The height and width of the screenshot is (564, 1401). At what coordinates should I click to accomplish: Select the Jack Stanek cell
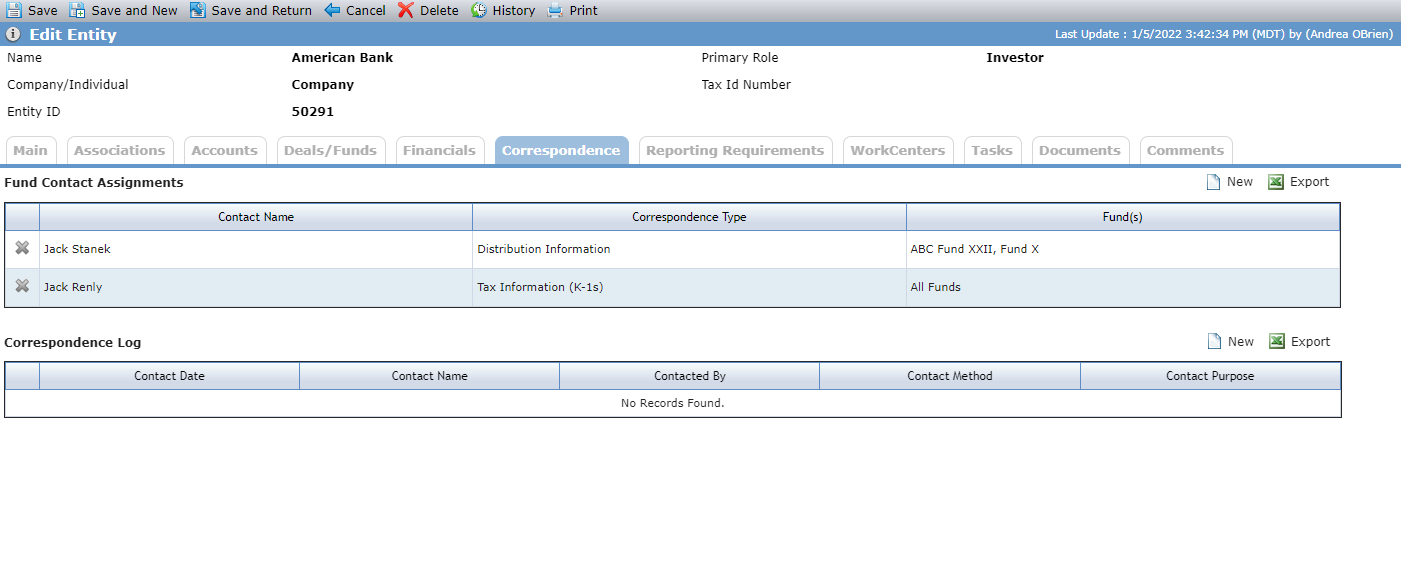[x=256, y=249]
